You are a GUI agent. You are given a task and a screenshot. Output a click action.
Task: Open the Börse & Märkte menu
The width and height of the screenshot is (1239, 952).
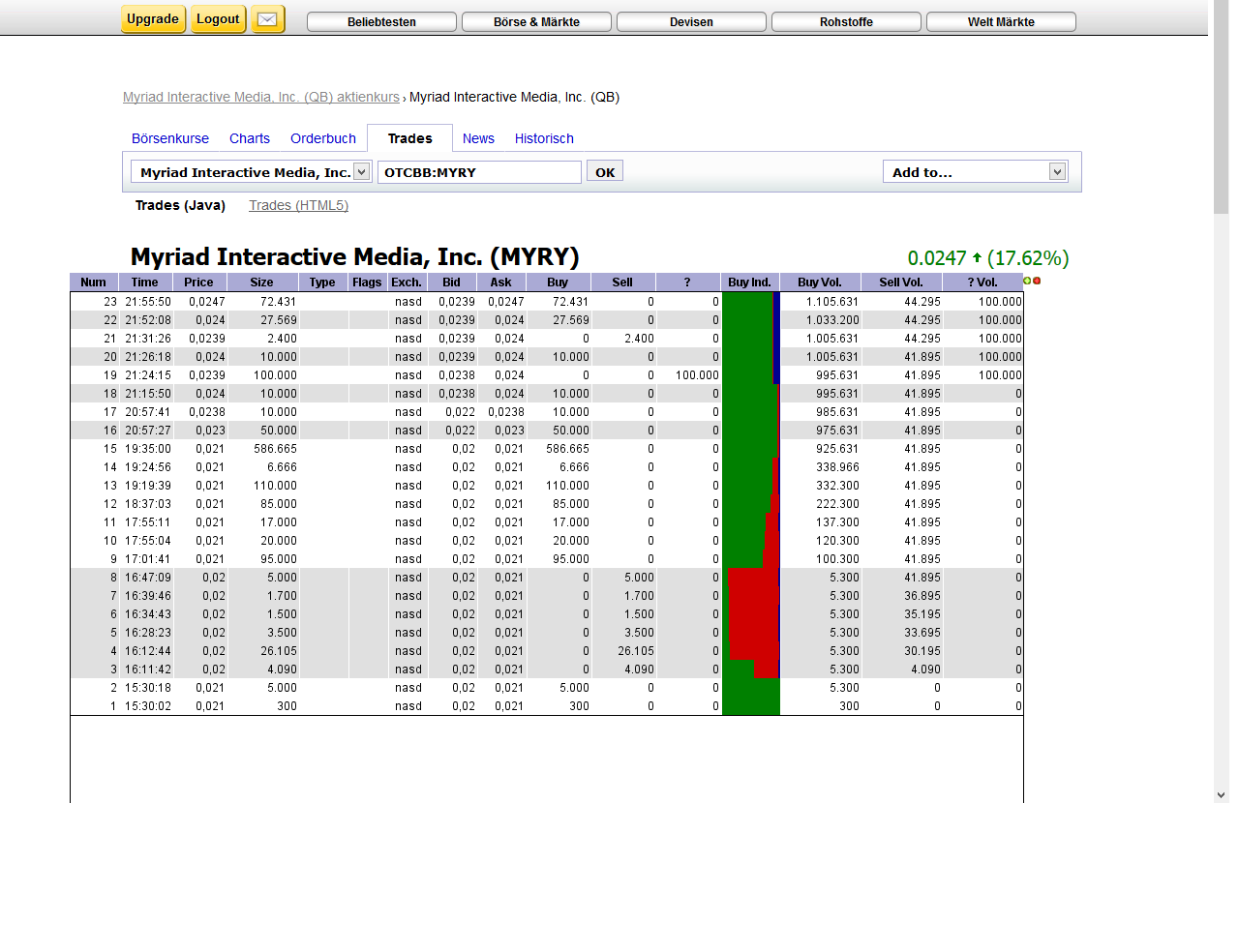(536, 21)
